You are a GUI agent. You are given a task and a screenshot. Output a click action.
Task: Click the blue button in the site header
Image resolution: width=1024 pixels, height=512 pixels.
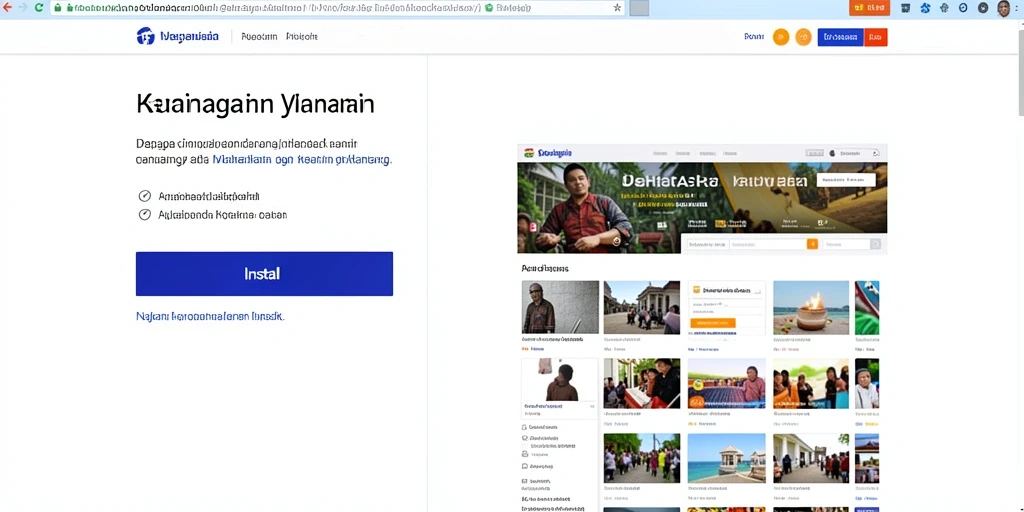[x=840, y=37]
